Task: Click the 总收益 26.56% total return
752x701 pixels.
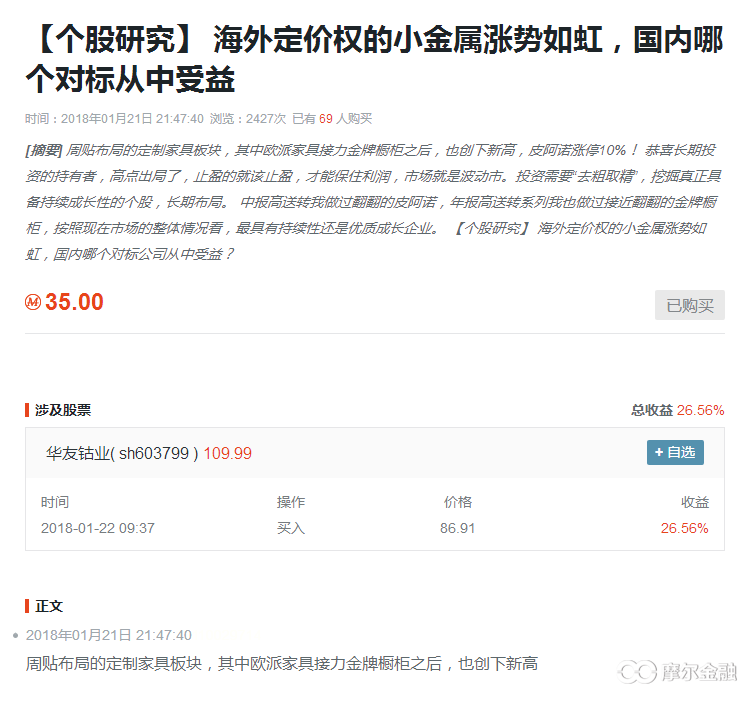Action: pyautogui.click(x=677, y=410)
